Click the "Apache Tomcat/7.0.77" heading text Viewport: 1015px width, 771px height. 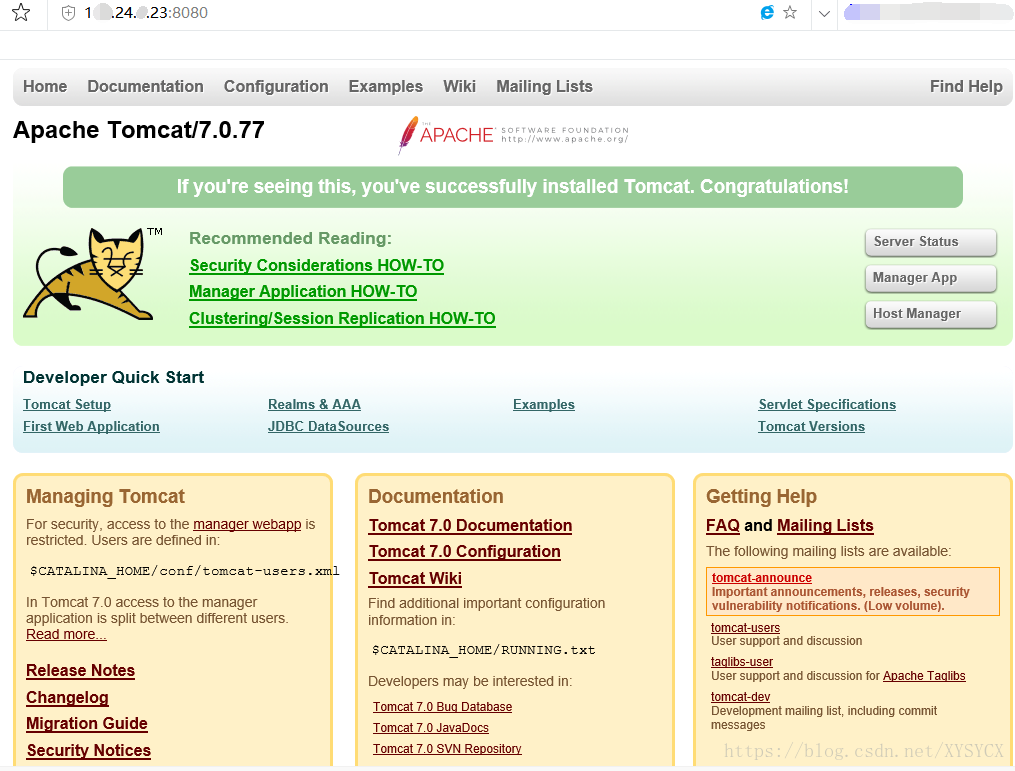tap(139, 130)
